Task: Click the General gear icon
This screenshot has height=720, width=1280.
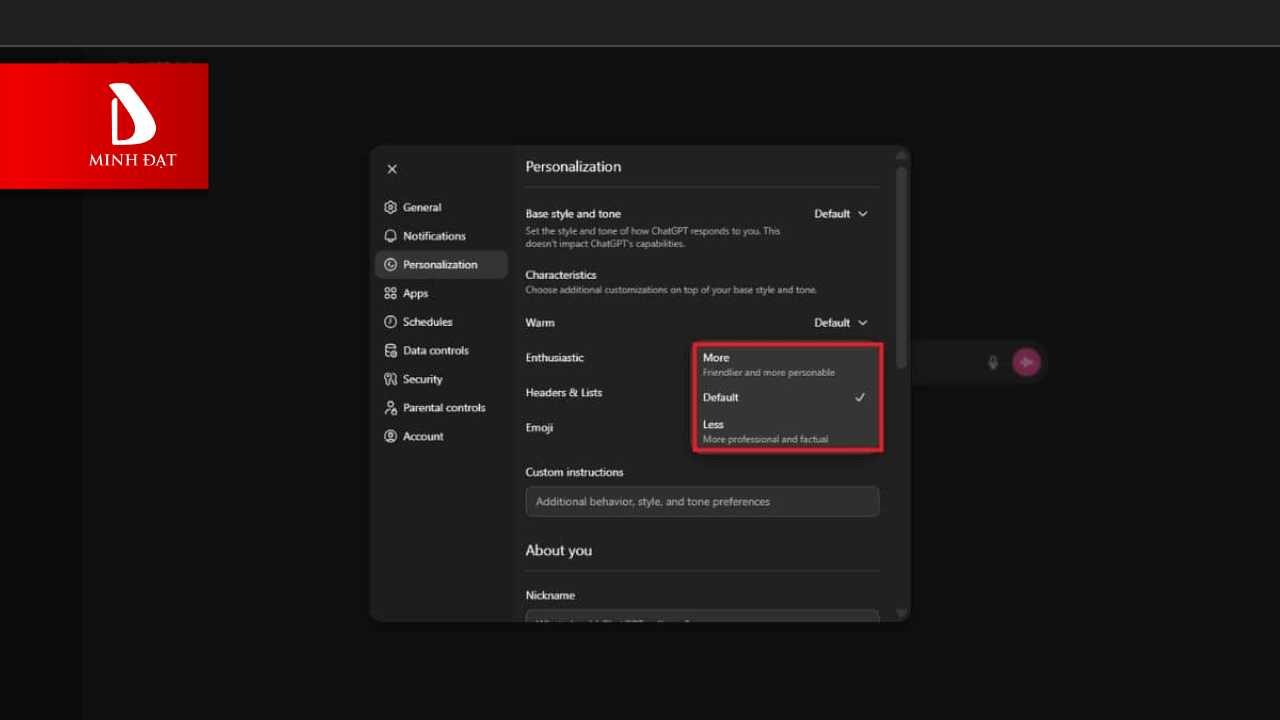Action: 391,208
